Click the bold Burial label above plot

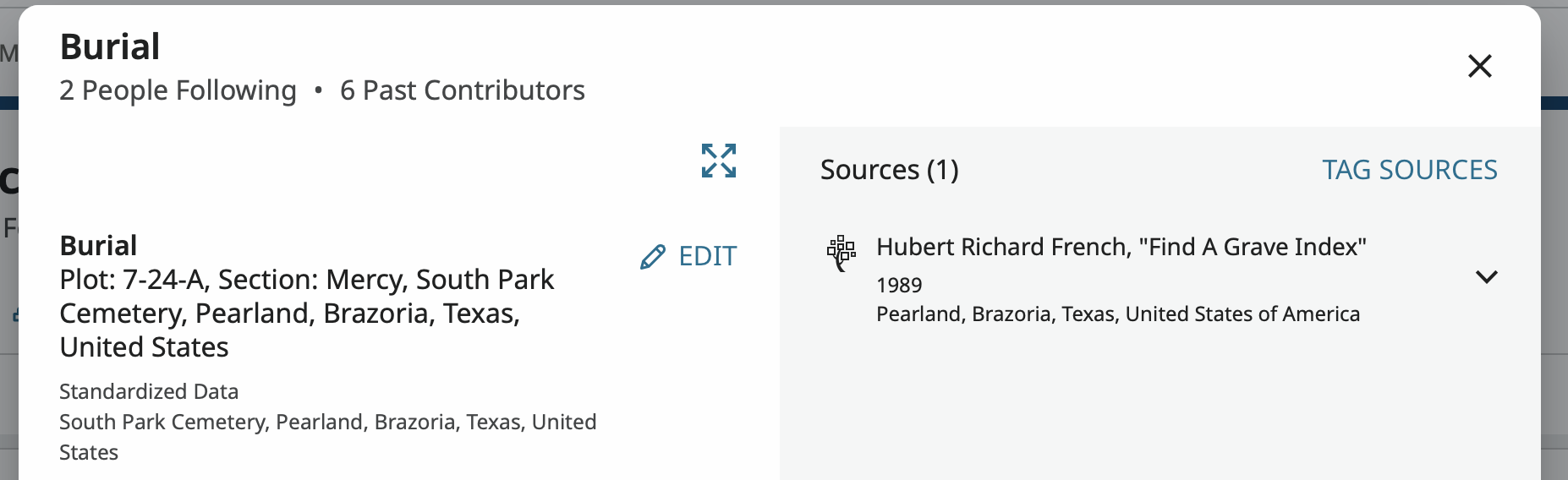98,246
